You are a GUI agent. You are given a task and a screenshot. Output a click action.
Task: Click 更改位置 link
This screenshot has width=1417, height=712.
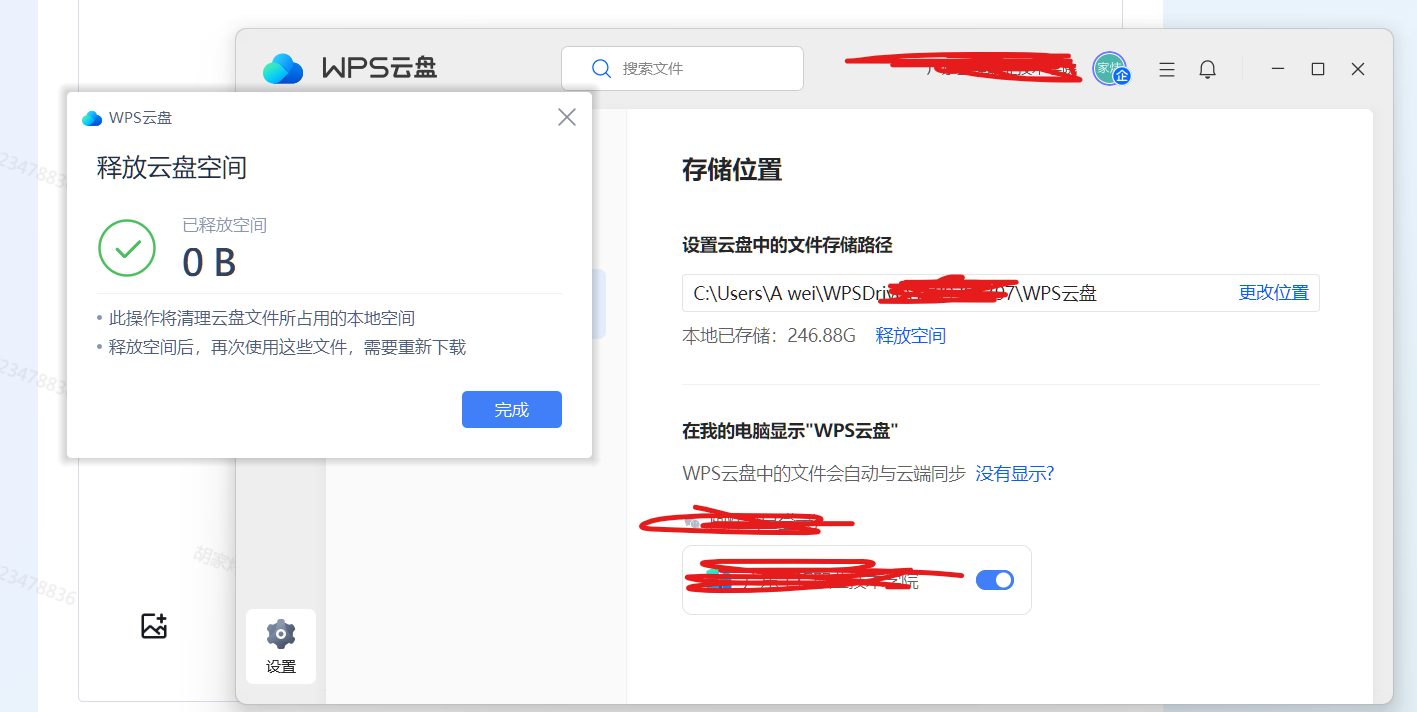[1274, 293]
